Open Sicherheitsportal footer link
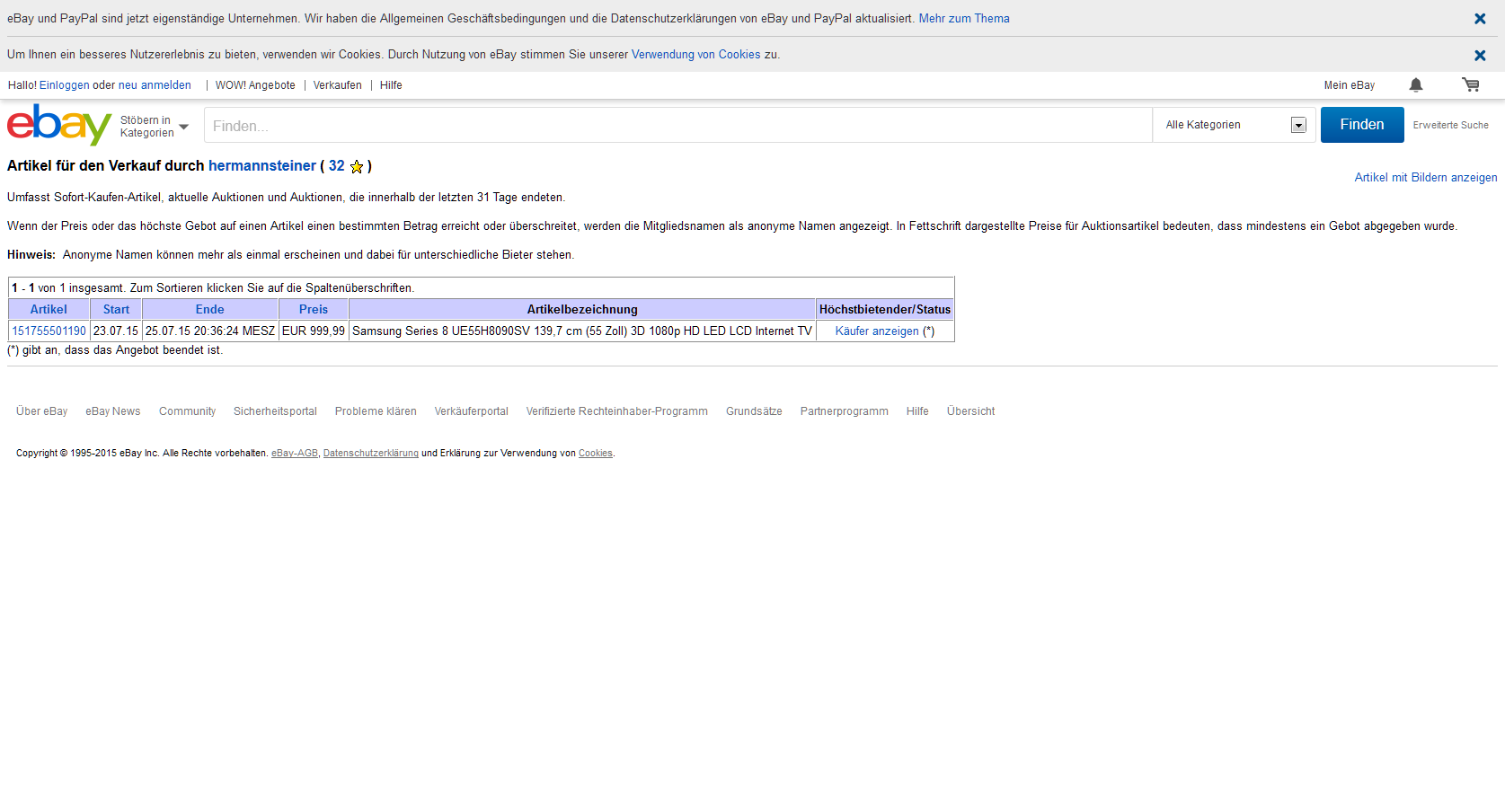This screenshot has width=1505, height=812. [275, 411]
